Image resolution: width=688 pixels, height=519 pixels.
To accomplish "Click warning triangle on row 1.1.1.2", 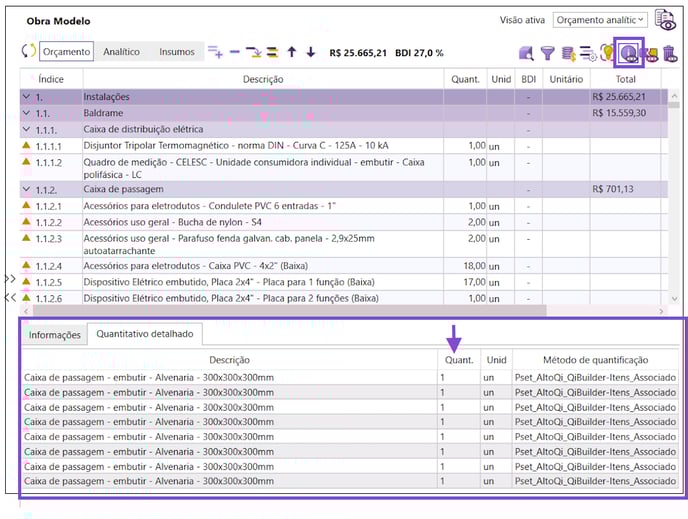I will (x=26, y=161).
